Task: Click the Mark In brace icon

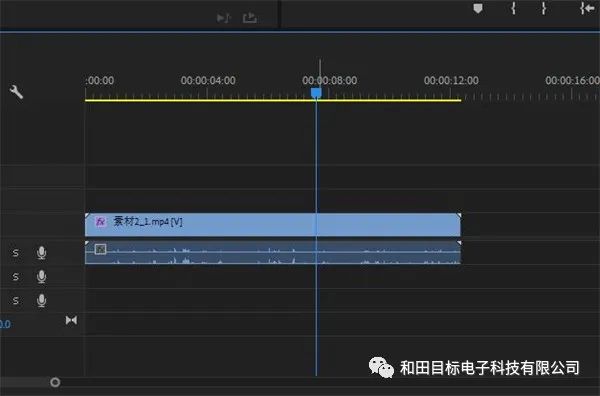Action: tap(513, 8)
